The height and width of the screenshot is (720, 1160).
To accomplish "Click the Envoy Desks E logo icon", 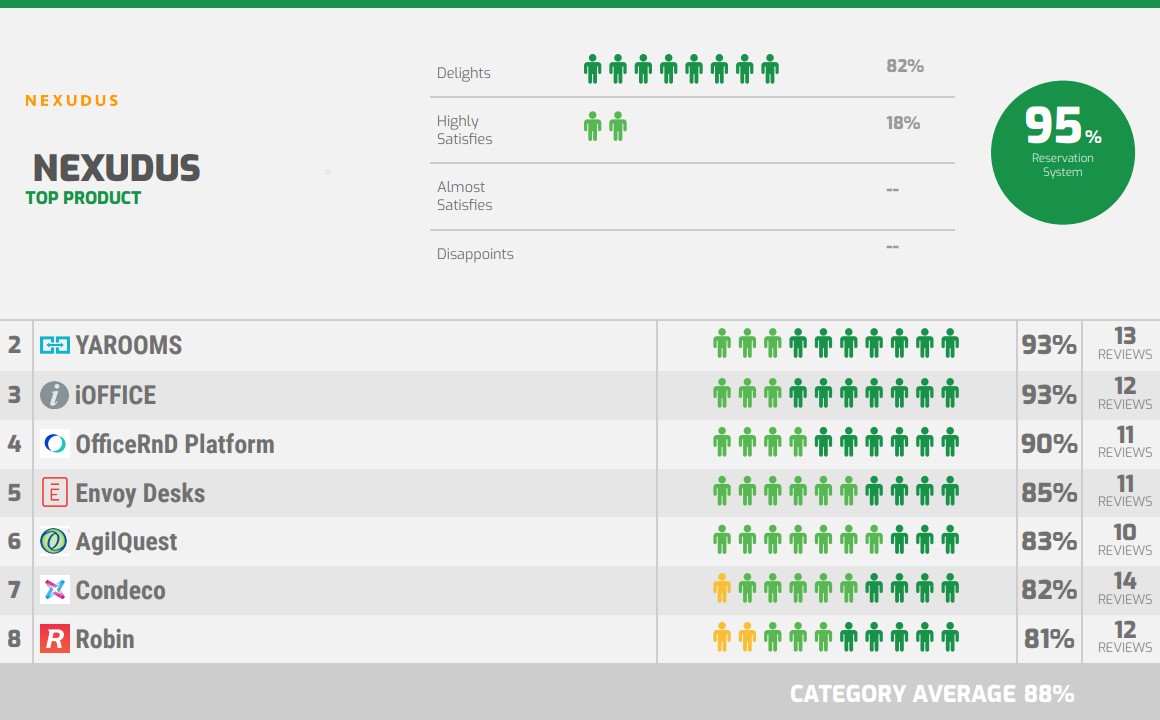I will coord(55,493).
